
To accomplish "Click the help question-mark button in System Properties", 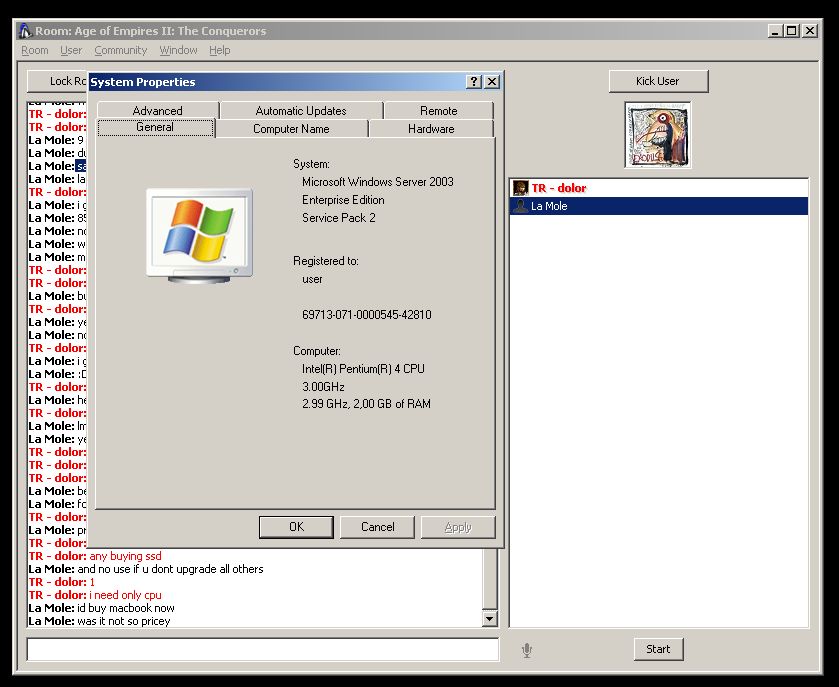I will point(474,81).
